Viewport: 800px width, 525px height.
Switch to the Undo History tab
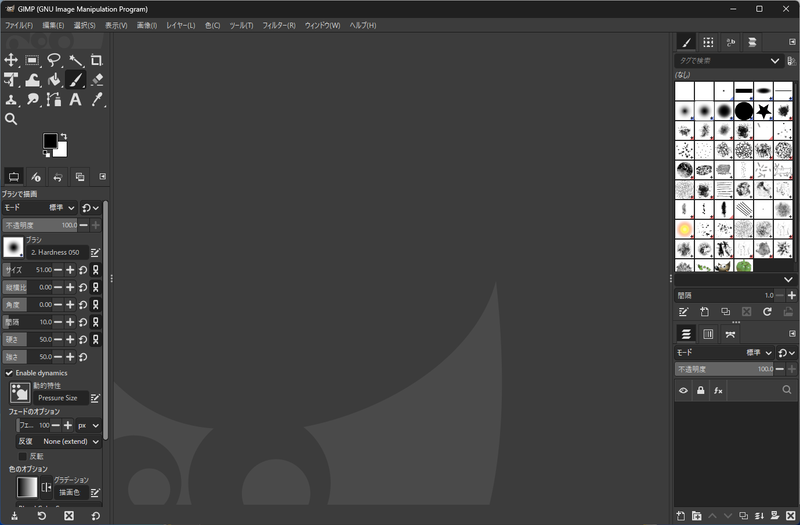[58, 177]
